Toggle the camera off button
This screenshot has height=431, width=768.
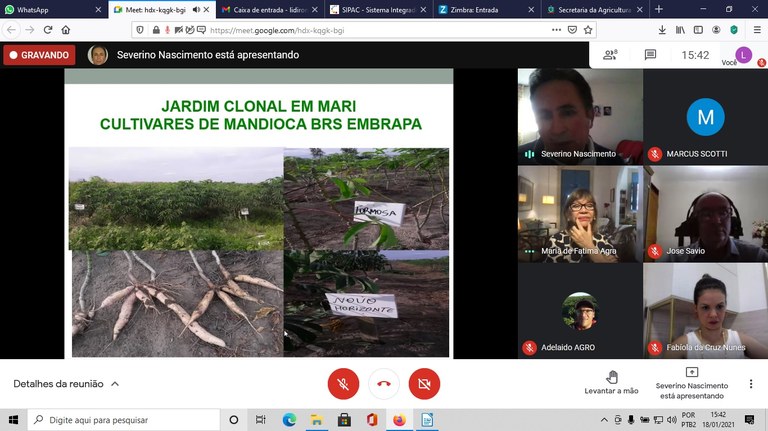(424, 383)
